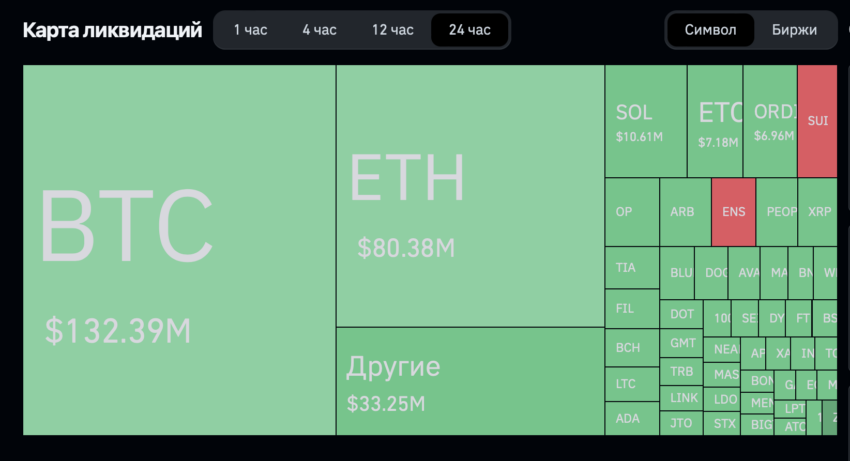850x461 pixels.
Task: Switch to the 4 час timeframe
Action: click(319, 30)
